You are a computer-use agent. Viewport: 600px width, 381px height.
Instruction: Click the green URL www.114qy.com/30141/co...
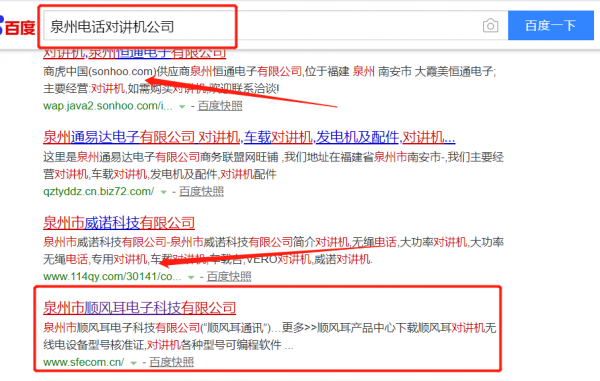coord(112,277)
